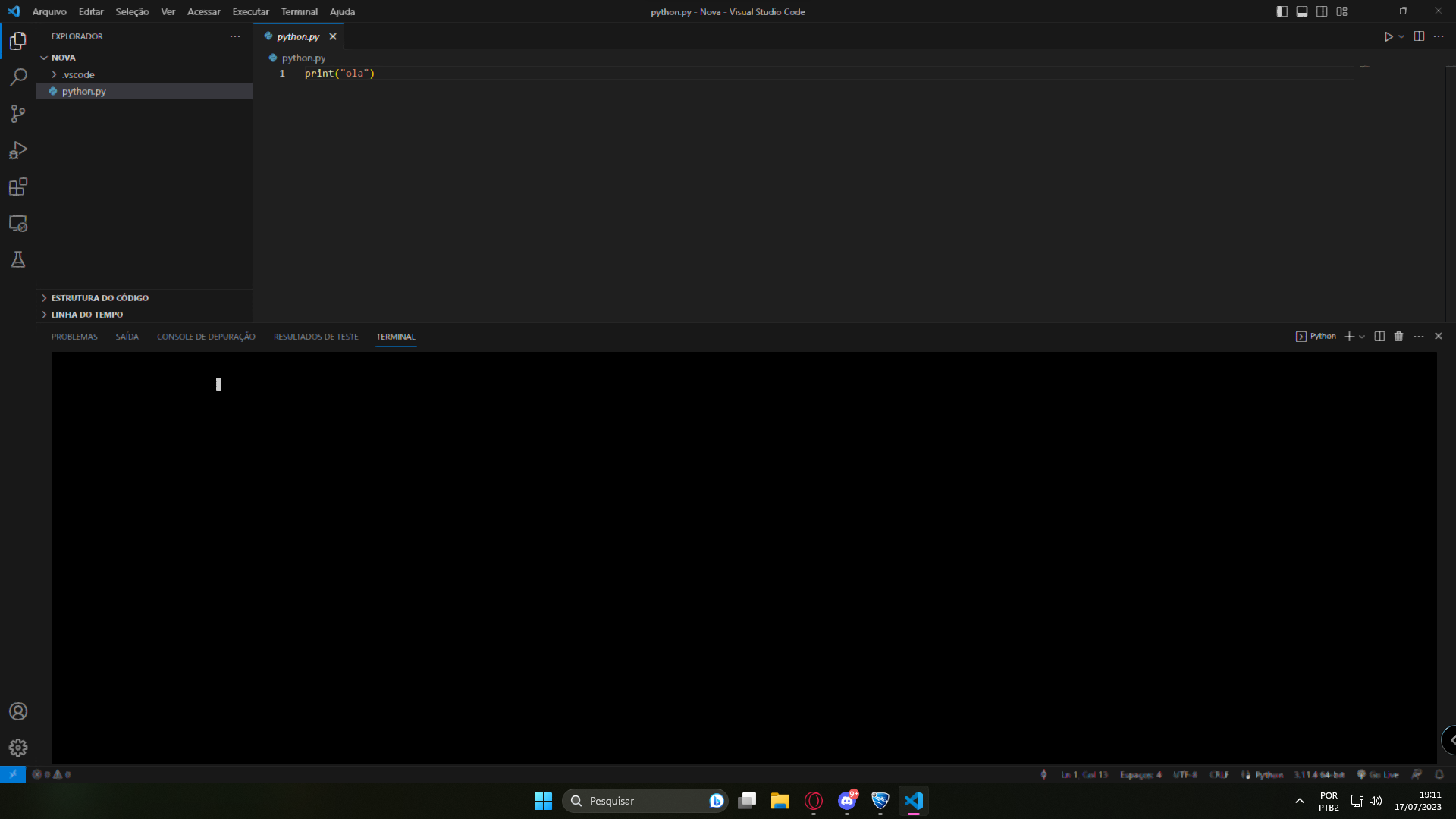Toggle primary side bar visibility
Viewport: 1456px width, 819px height.
pyautogui.click(x=1282, y=11)
